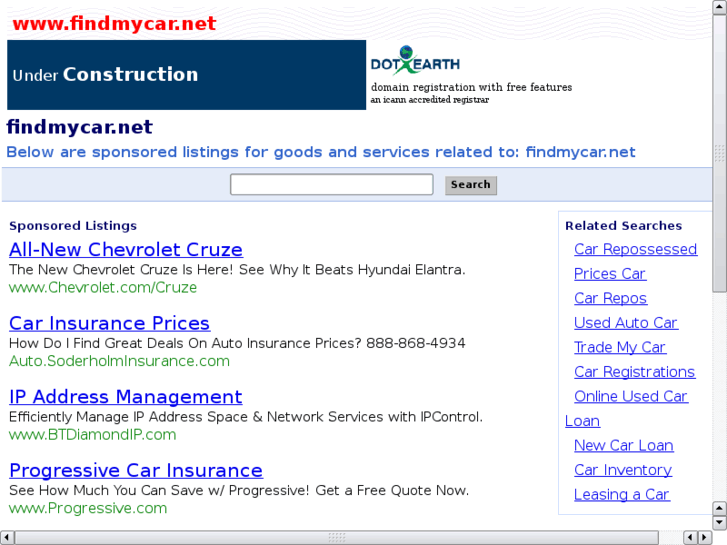Click the Chevrolet Cruze listing description text
Viewport: 727px width, 545px height.
click(237, 269)
